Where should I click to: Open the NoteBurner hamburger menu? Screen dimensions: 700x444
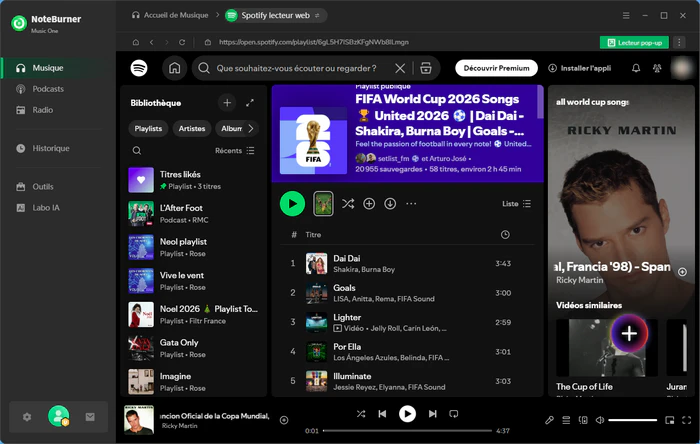point(626,16)
